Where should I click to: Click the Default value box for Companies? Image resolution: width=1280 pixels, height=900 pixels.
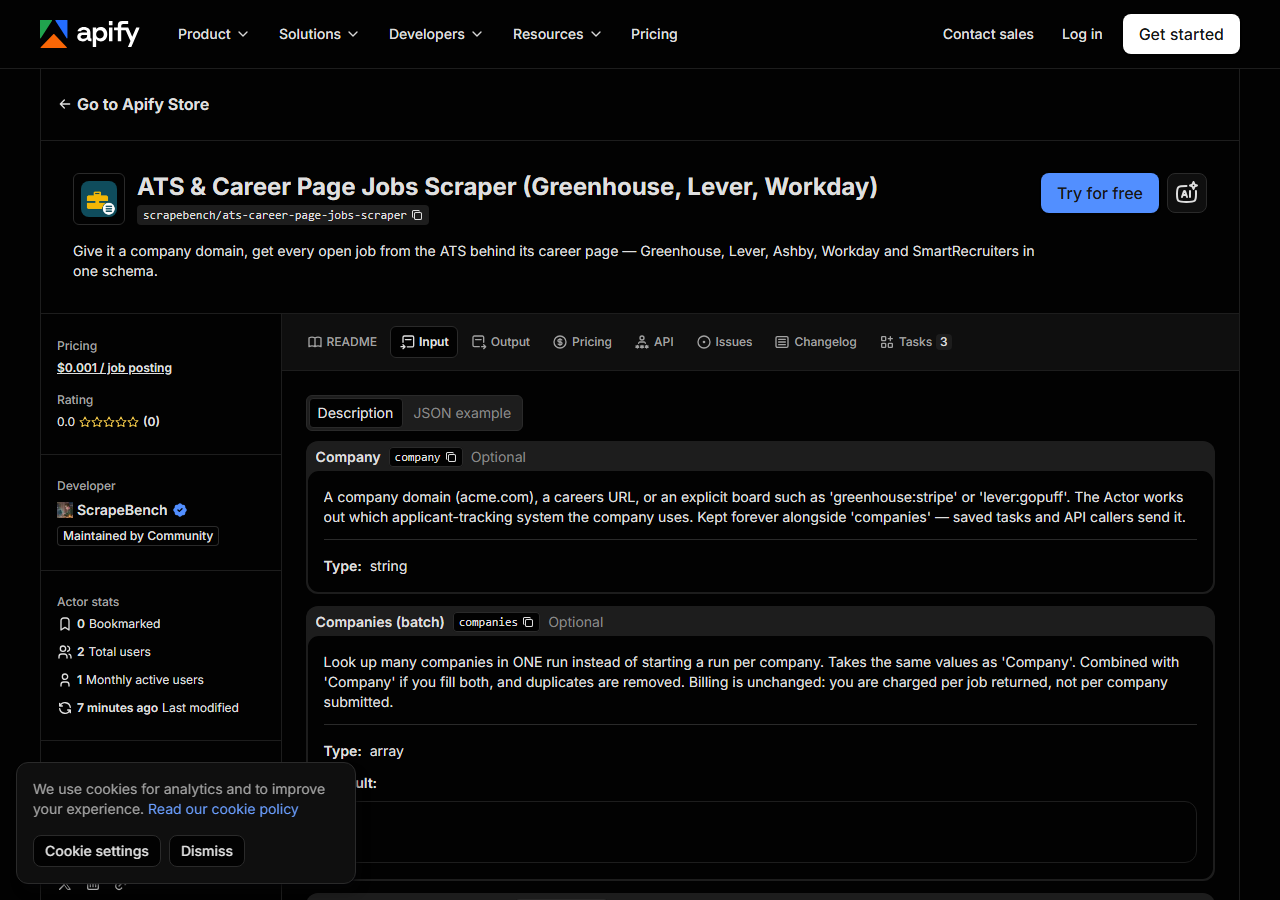760,832
